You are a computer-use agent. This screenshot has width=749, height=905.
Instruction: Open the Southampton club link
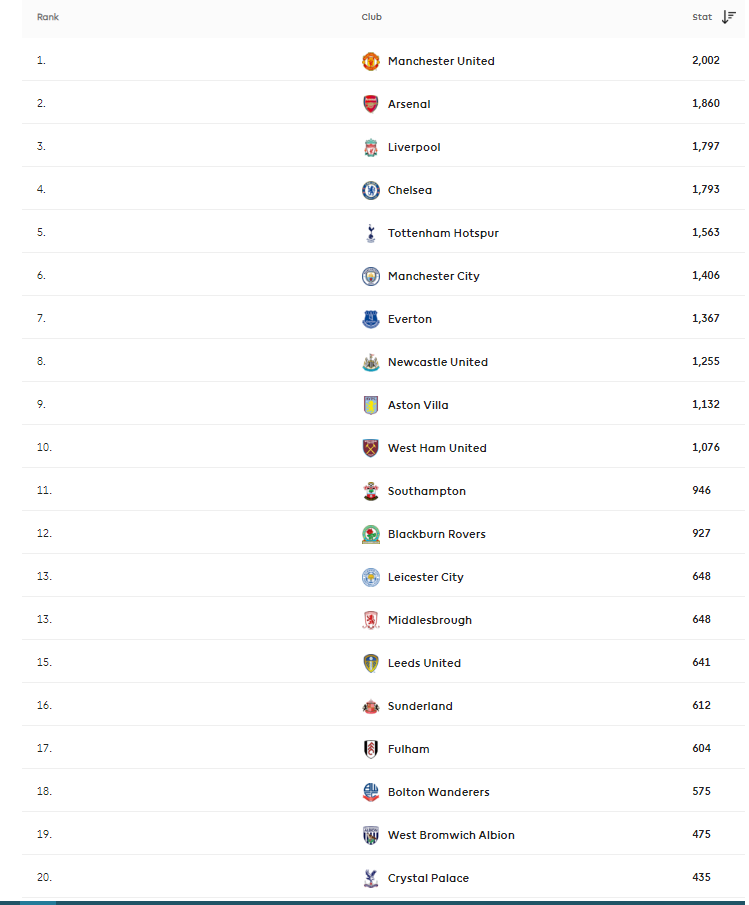tap(426, 491)
